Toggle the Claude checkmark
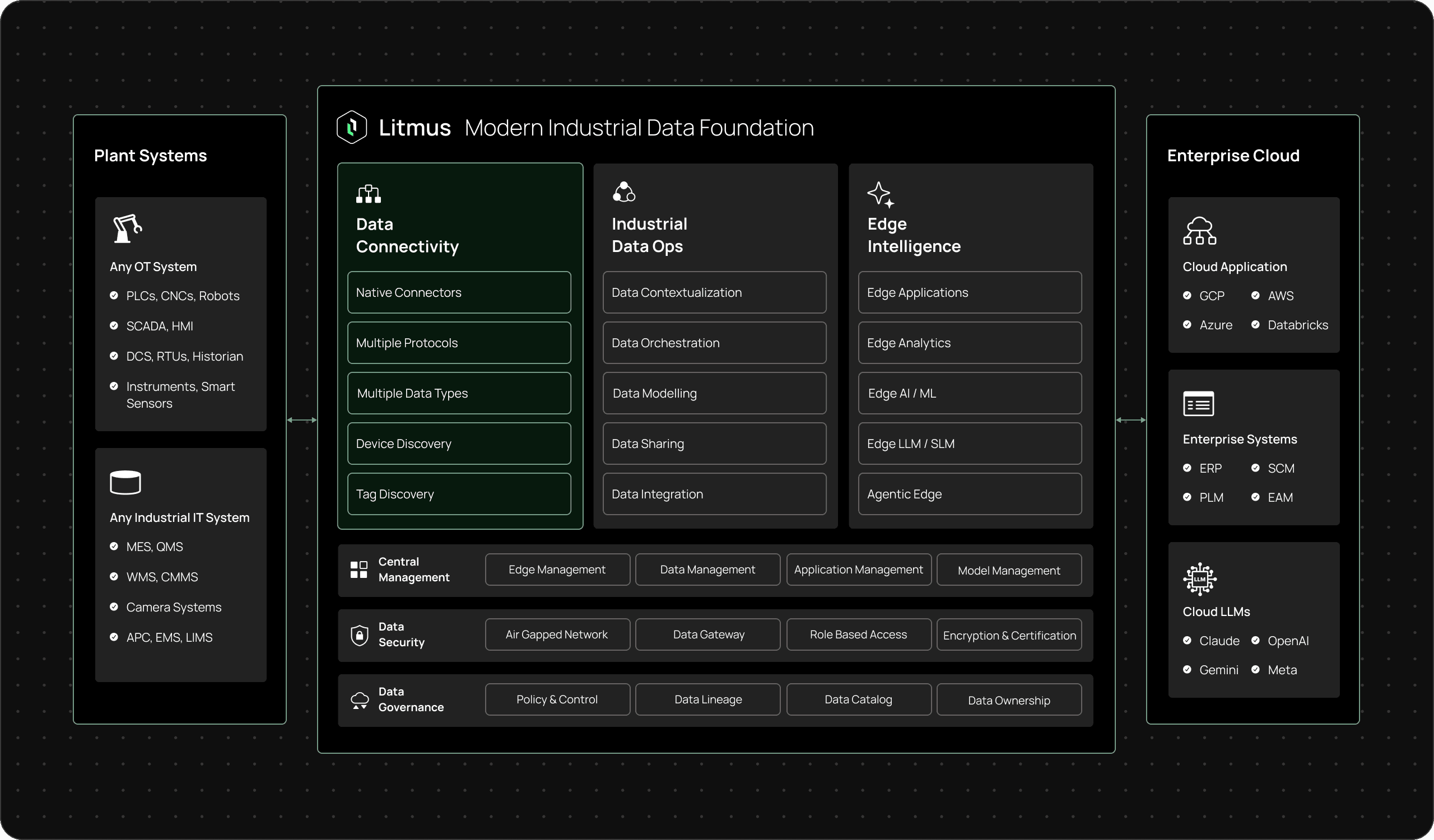Image resolution: width=1434 pixels, height=840 pixels. pyautogui.click(x=1188, y=641)
